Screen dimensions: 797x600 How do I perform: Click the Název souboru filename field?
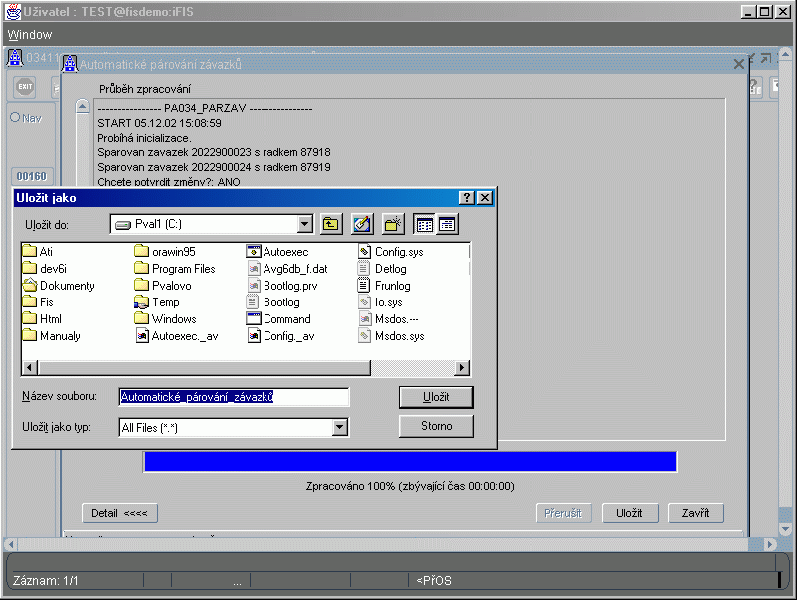[x=234, y=397]
